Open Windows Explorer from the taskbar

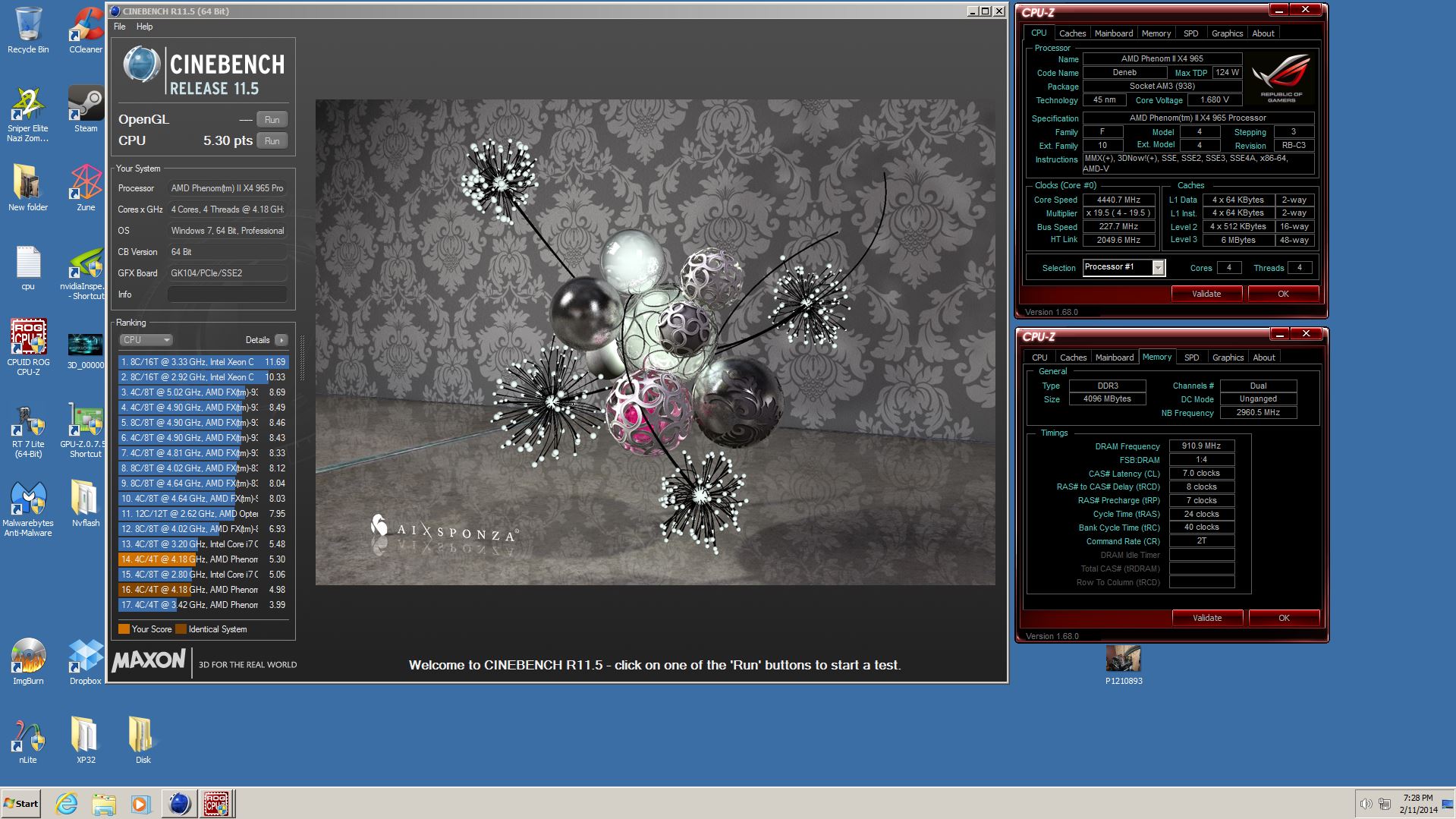104,803
